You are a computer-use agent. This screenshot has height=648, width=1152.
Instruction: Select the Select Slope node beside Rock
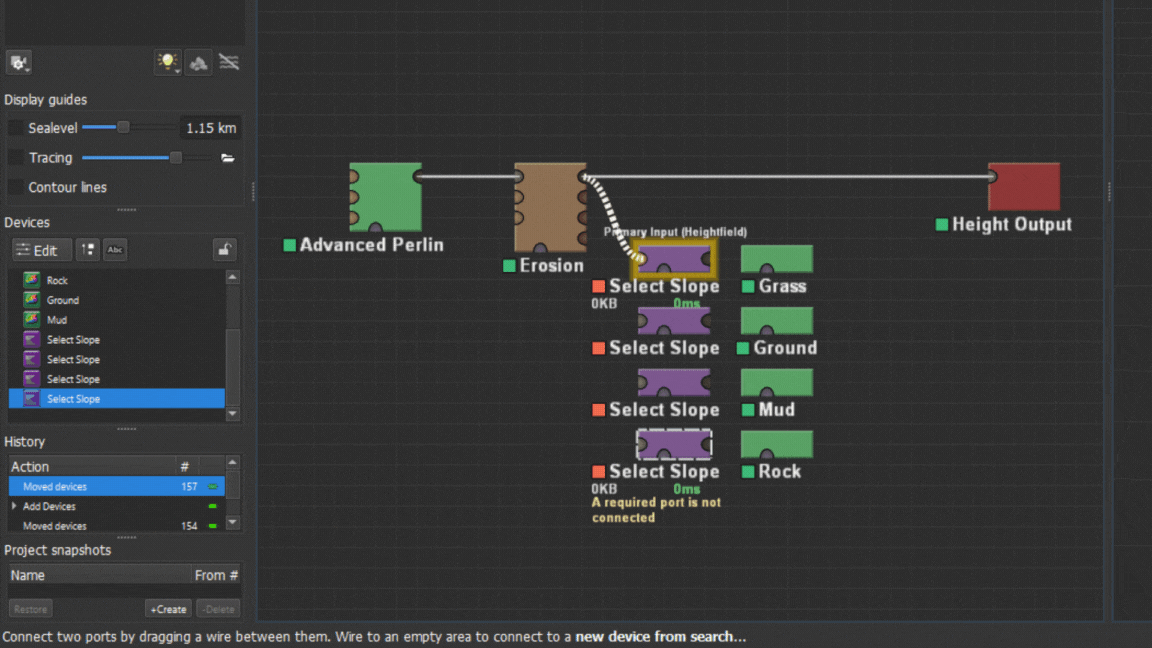674,444
